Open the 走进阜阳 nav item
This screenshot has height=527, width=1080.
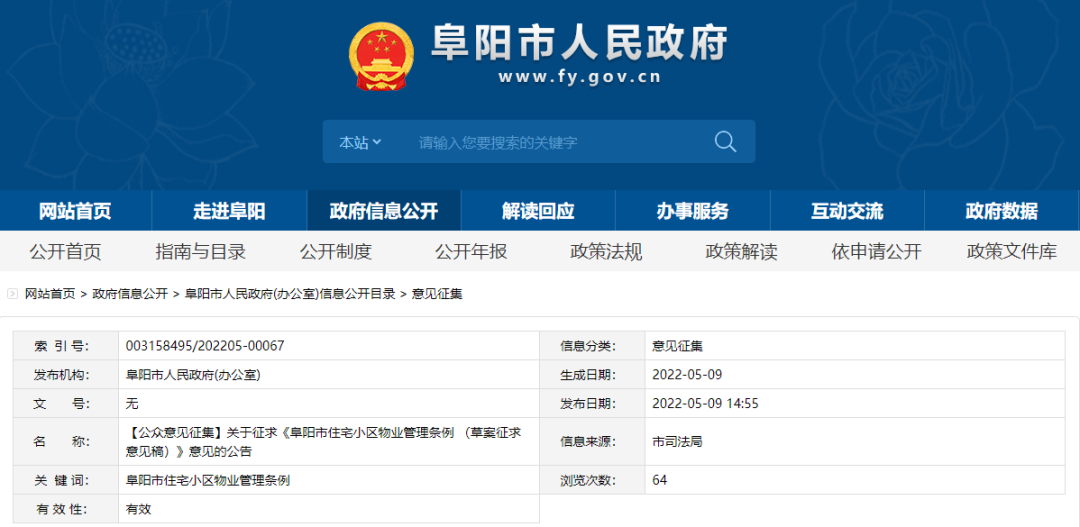[229, 211]
